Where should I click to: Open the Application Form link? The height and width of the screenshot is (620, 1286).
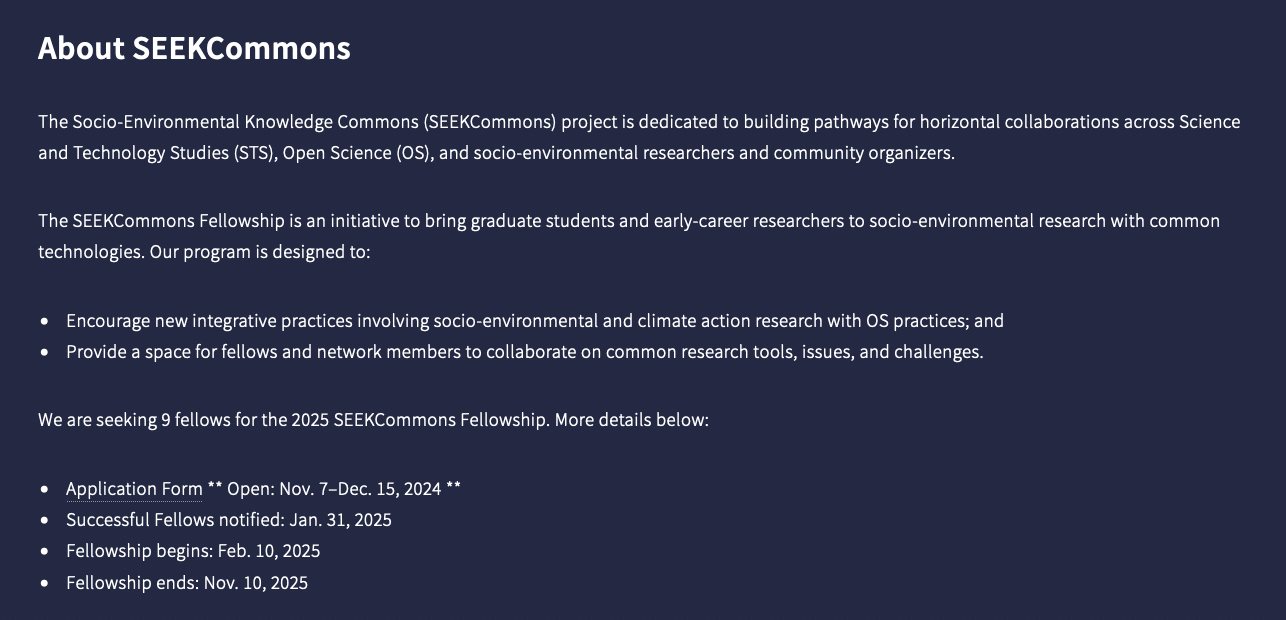pos(134,489)
